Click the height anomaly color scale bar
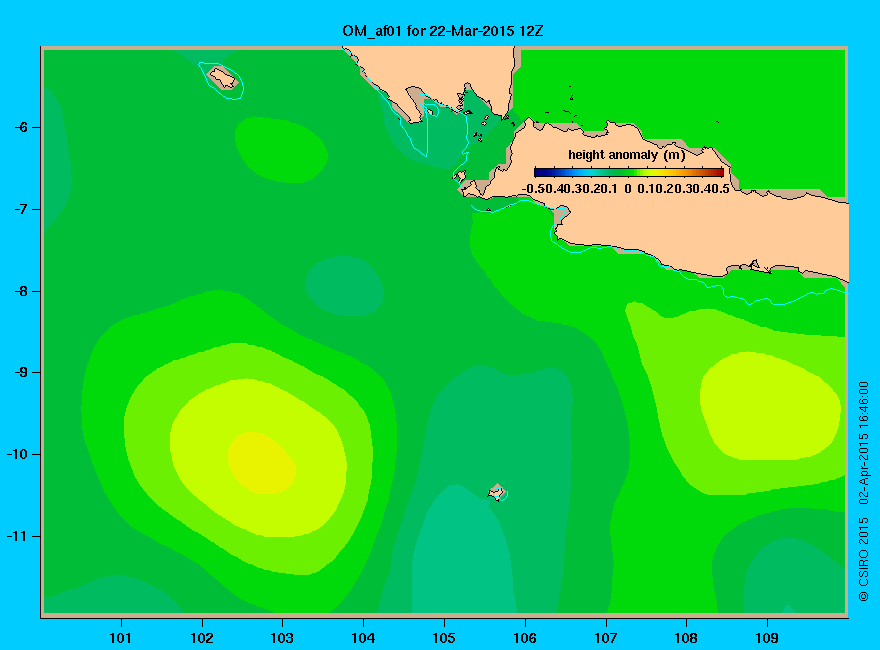 pos(629,172)
